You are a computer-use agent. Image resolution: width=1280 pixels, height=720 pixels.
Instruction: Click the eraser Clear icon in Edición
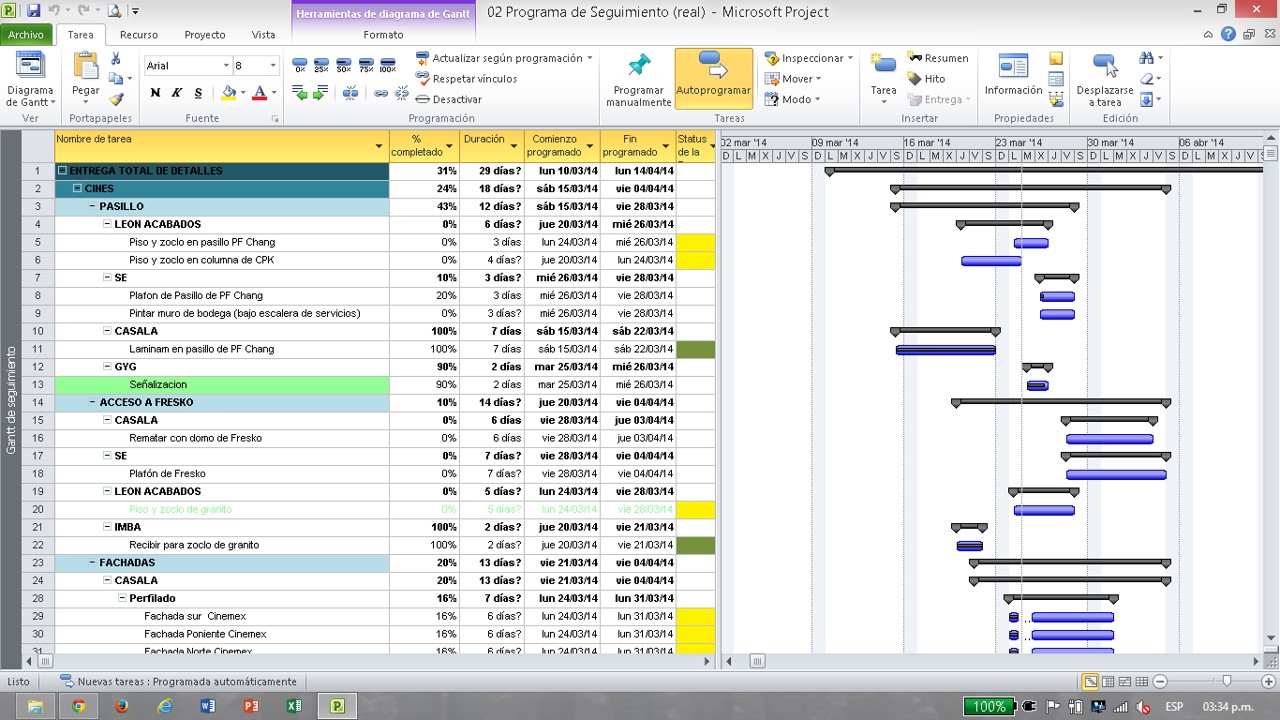click(x=1146, y=79)
